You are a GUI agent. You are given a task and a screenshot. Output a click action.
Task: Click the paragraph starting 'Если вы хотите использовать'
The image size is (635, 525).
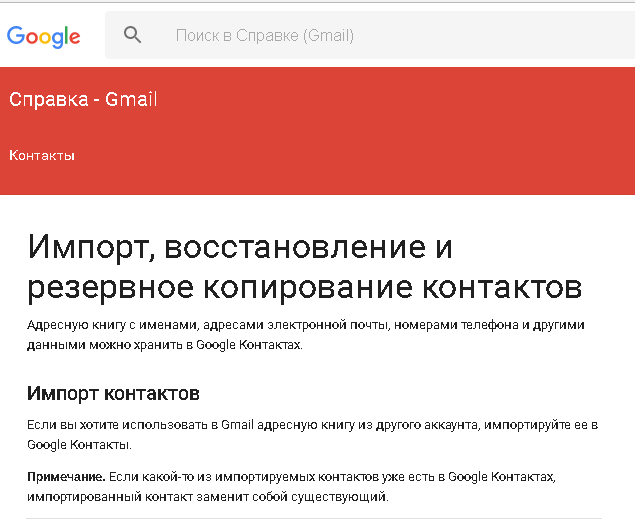(x=313, y=435)
